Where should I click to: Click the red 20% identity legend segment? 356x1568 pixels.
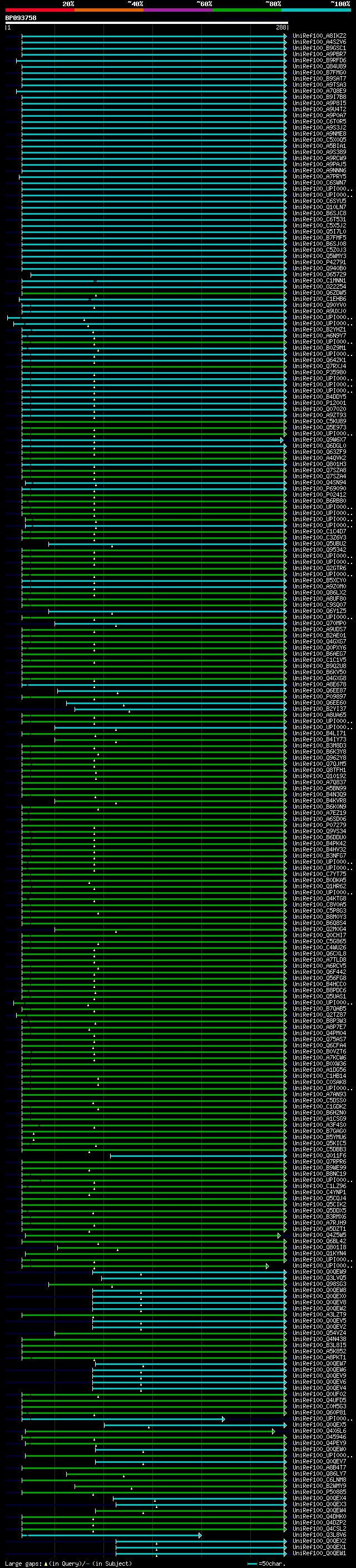(x=39, y=10)
